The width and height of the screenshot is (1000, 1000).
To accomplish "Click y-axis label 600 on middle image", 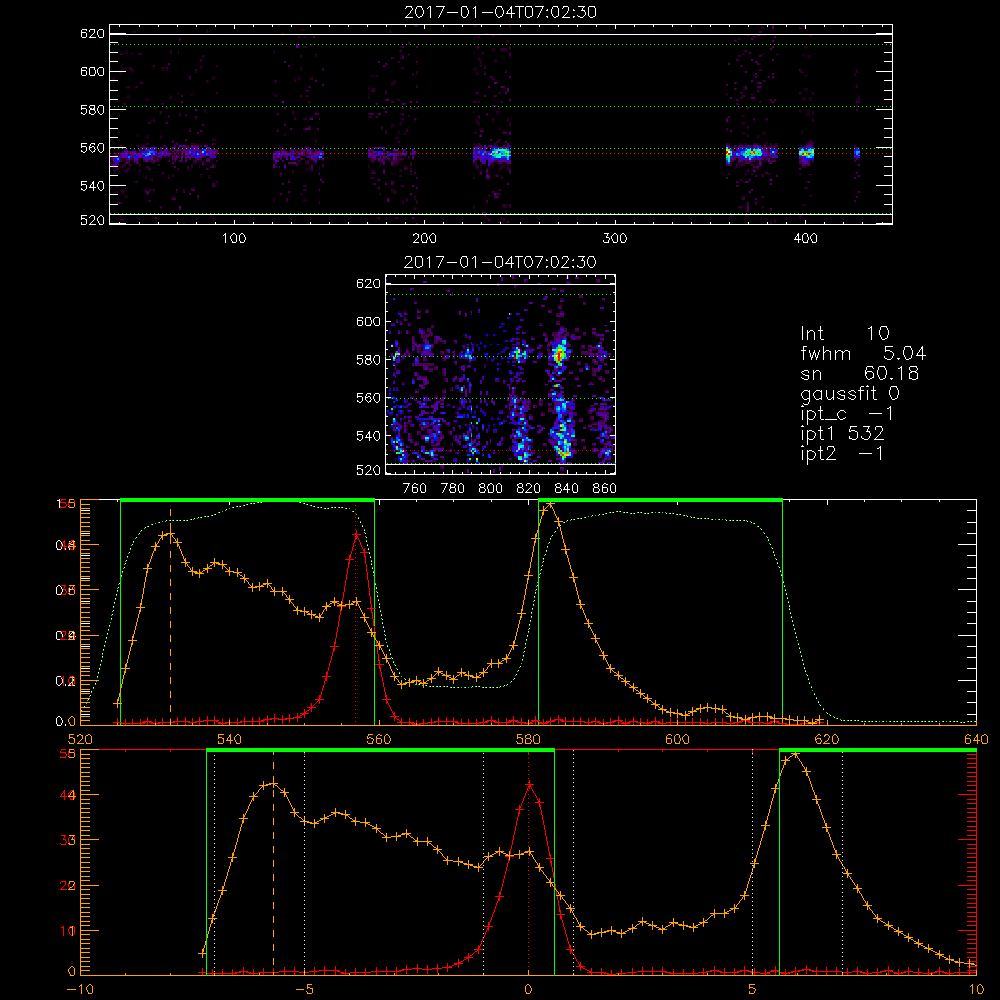I will coord(368,321).
